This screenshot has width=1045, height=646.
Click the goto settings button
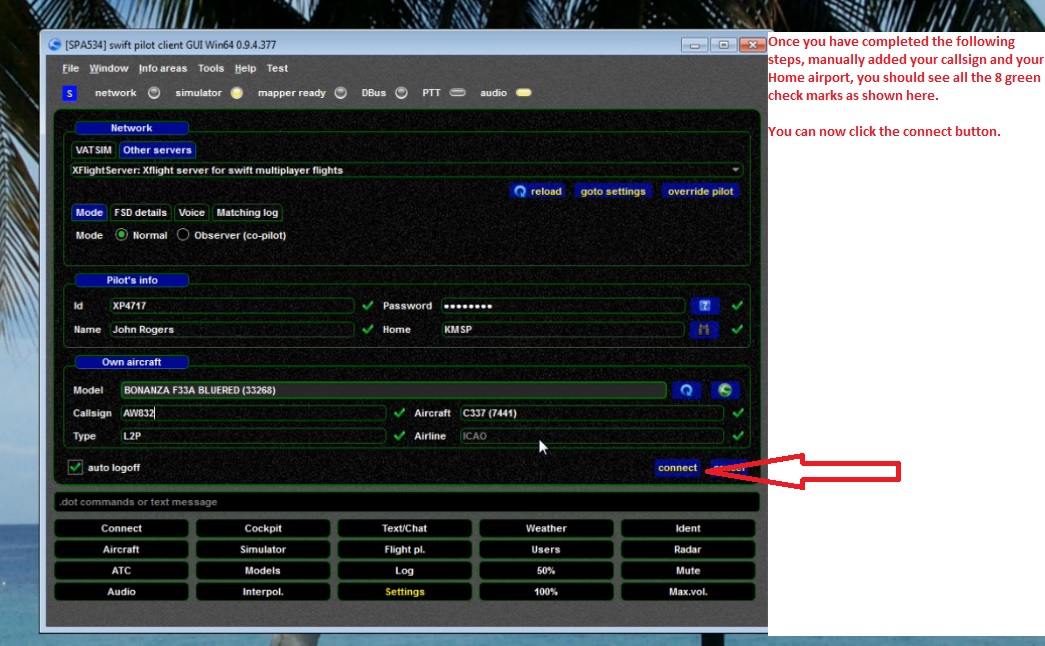(613, 192)
